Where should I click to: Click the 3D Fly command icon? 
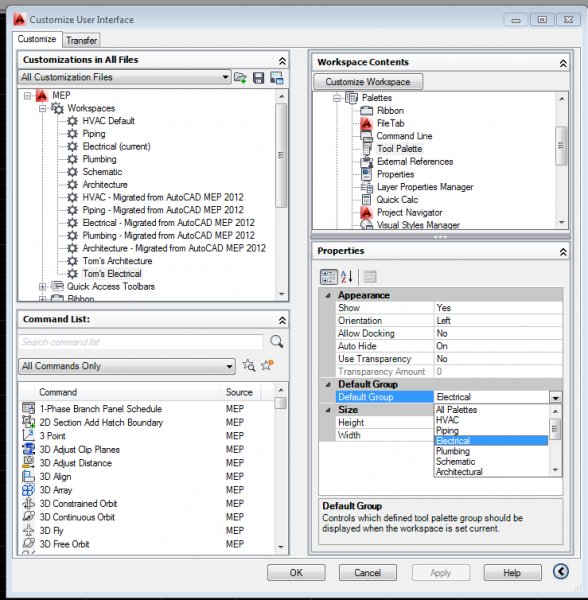point(28,531)
